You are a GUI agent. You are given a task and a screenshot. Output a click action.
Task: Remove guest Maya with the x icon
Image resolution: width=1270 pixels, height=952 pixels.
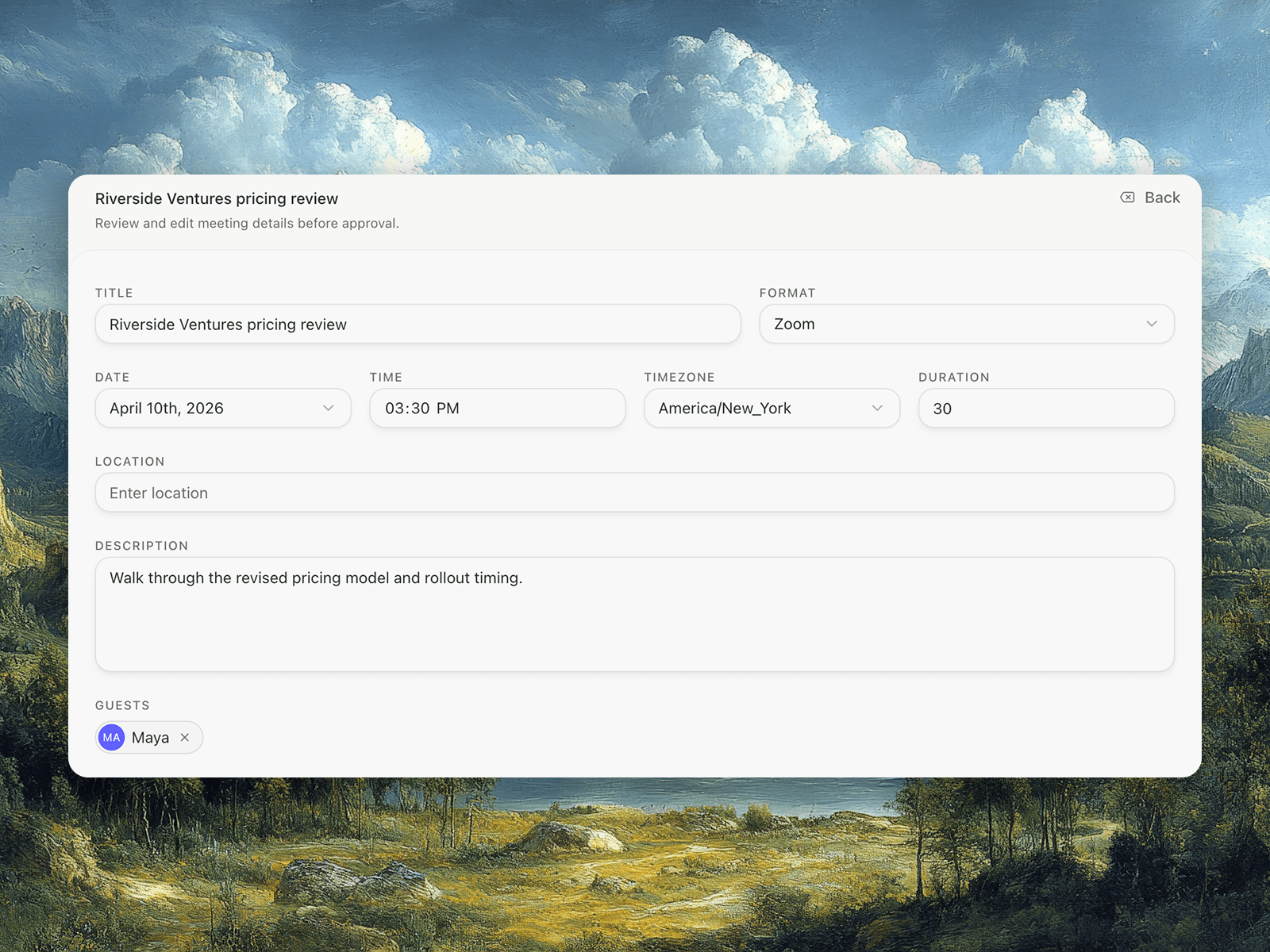click(185, 738)
